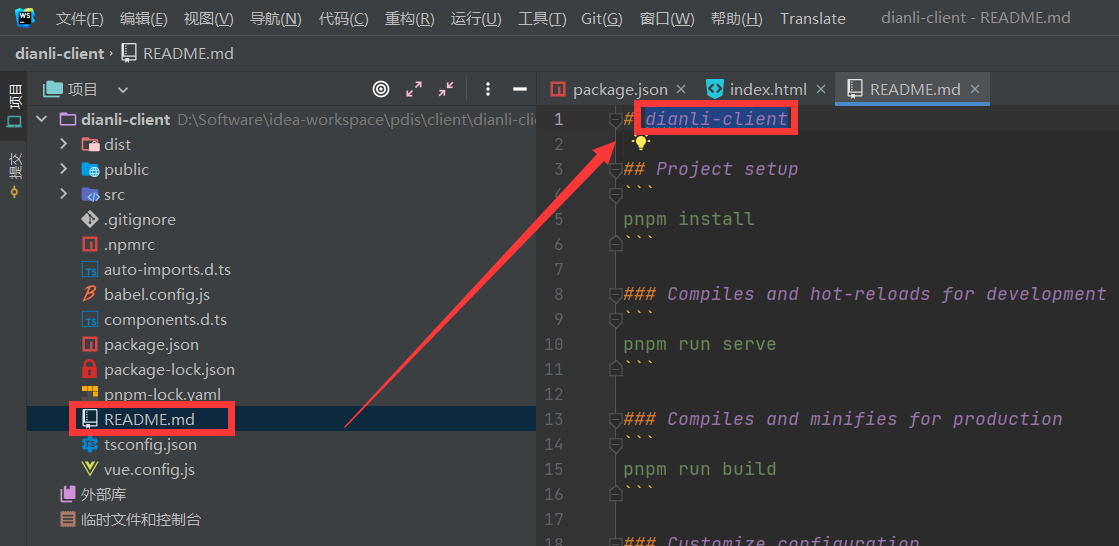Open the Tools menu

coord(542,19)
